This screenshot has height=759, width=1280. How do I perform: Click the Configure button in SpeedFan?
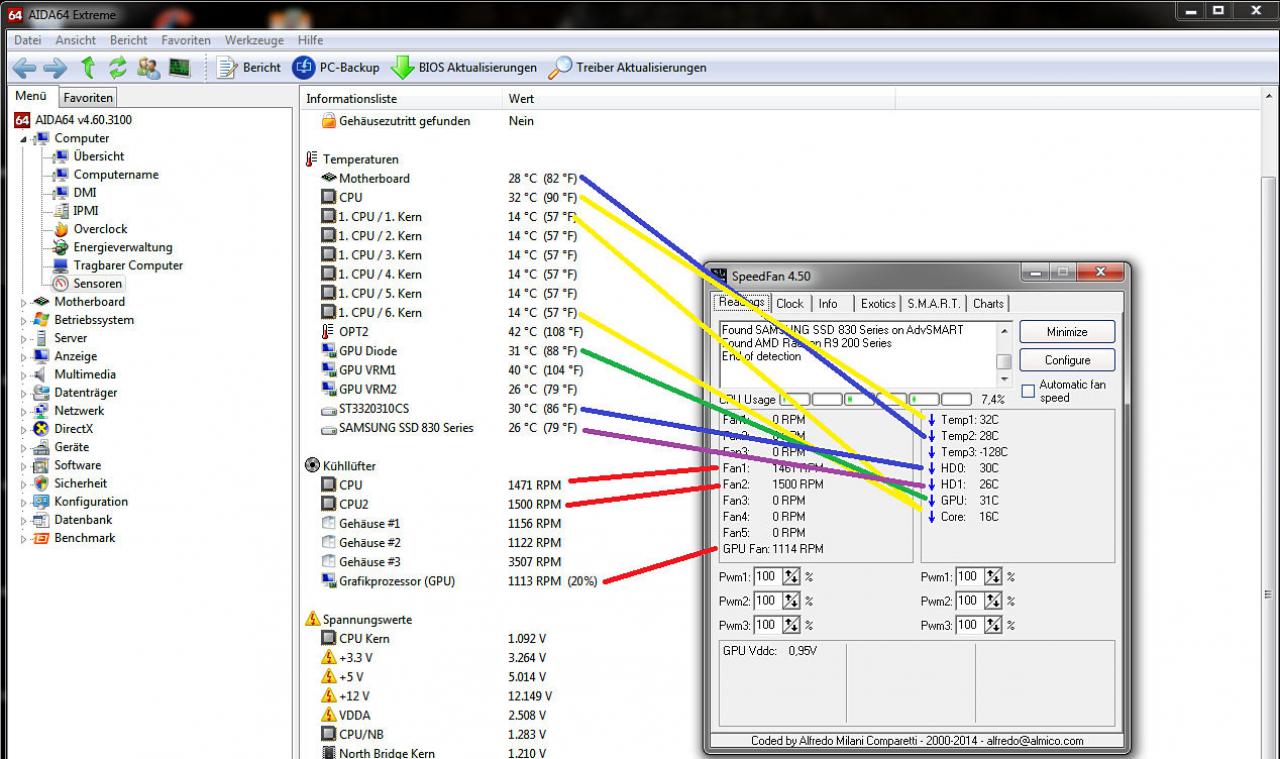pos(1067,360)
